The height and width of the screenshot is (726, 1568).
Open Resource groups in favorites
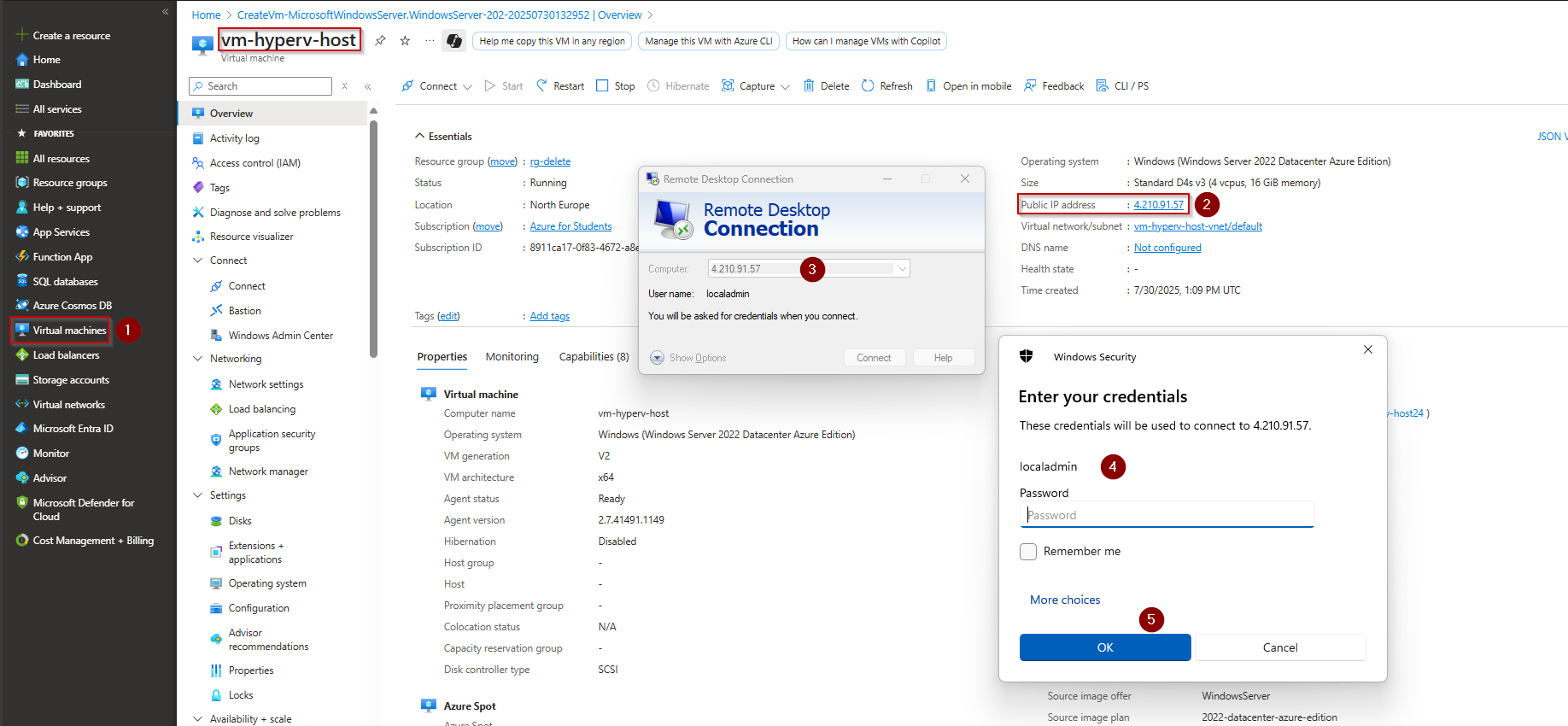(70, 183)
